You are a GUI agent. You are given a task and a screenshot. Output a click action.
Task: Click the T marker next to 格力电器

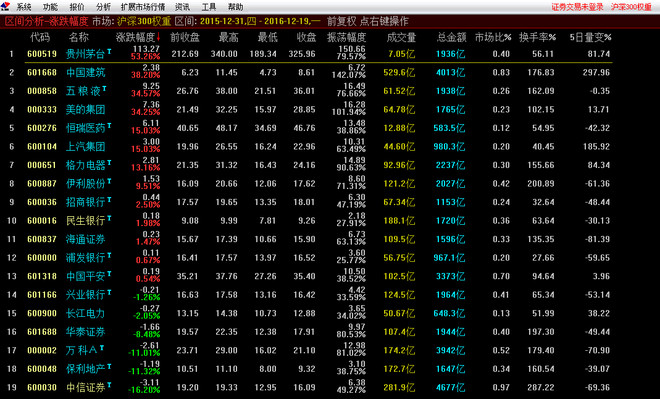(x=109, y=162)
